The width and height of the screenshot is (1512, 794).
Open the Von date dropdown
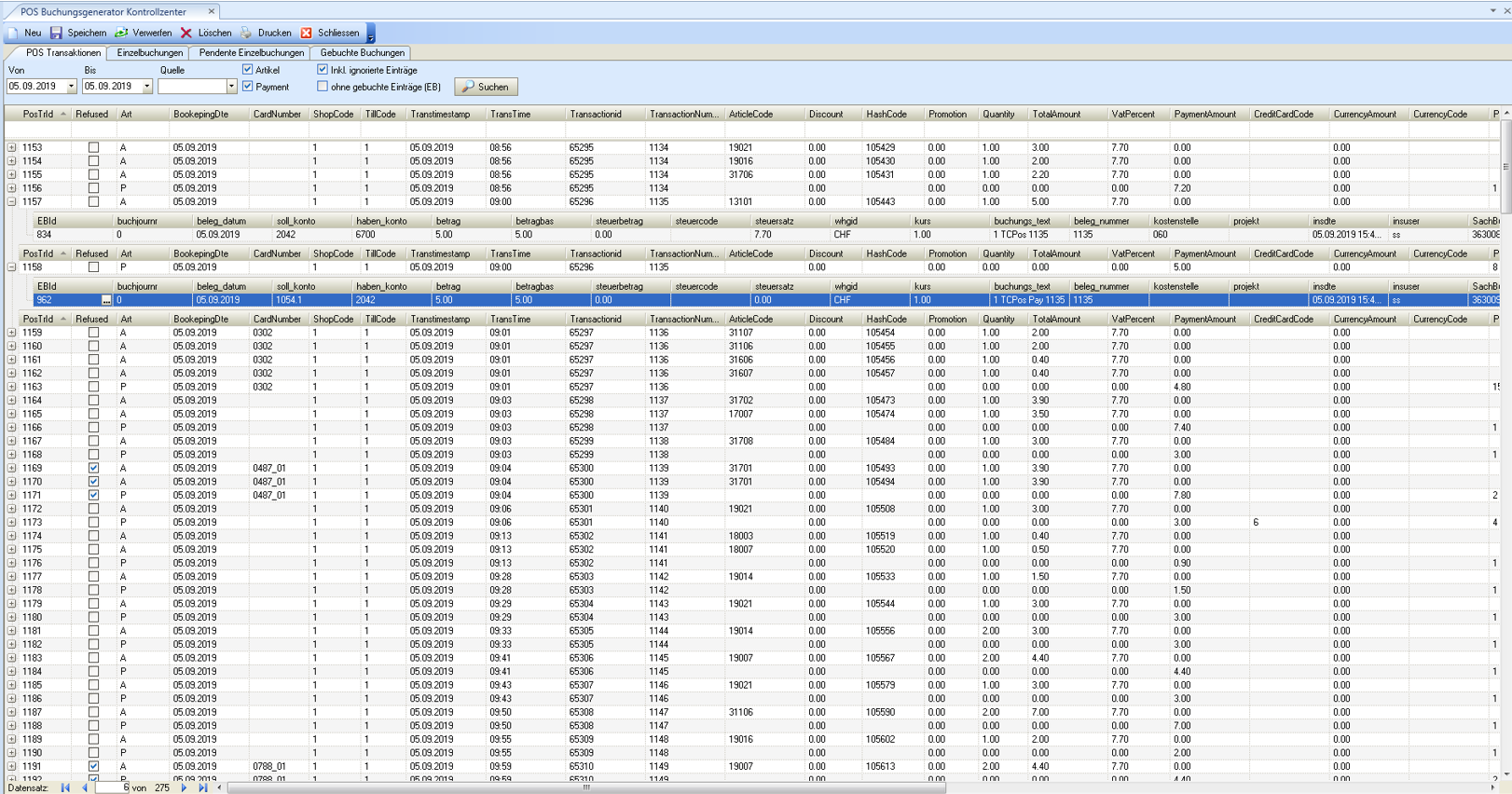(71, 87)
